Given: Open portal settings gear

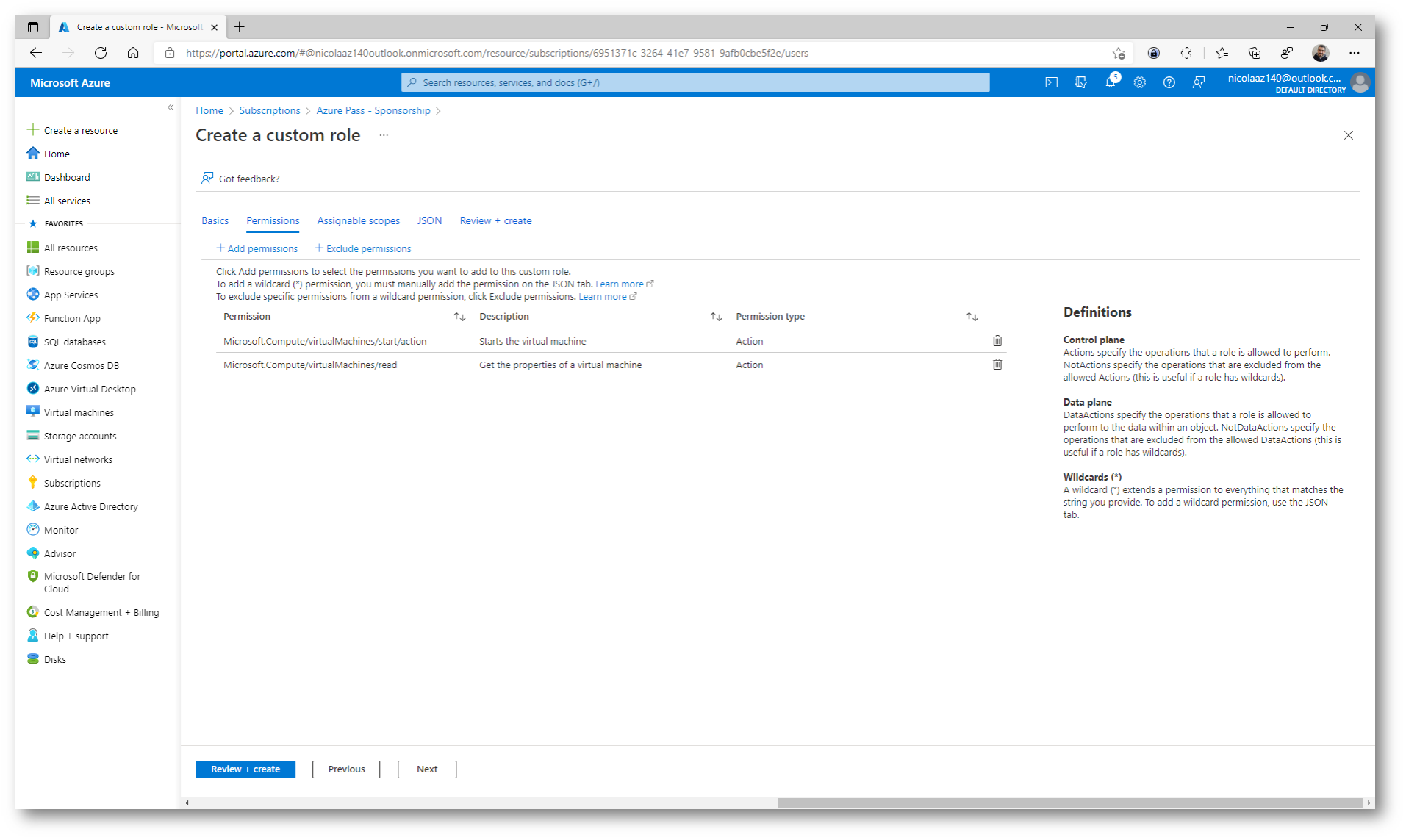Looking at the screenshot, I should [1139, 82].
